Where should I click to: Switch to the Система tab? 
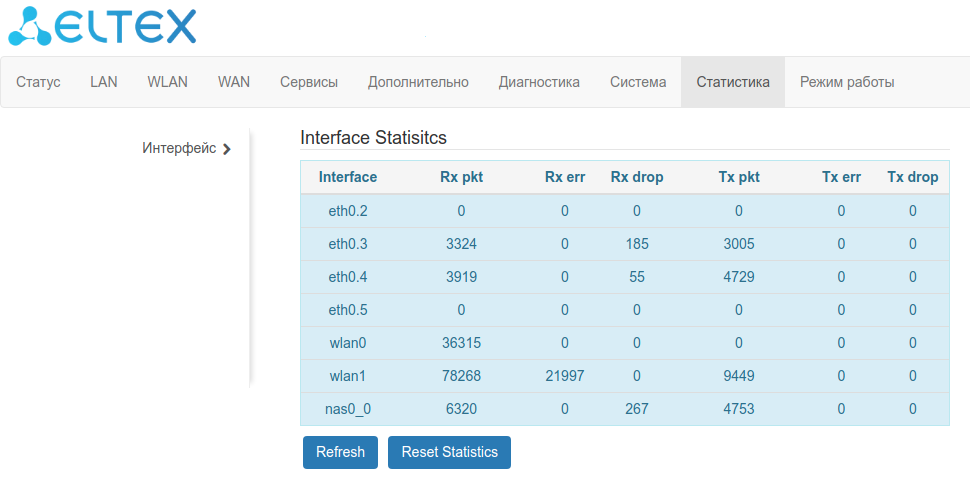point(638,82)
